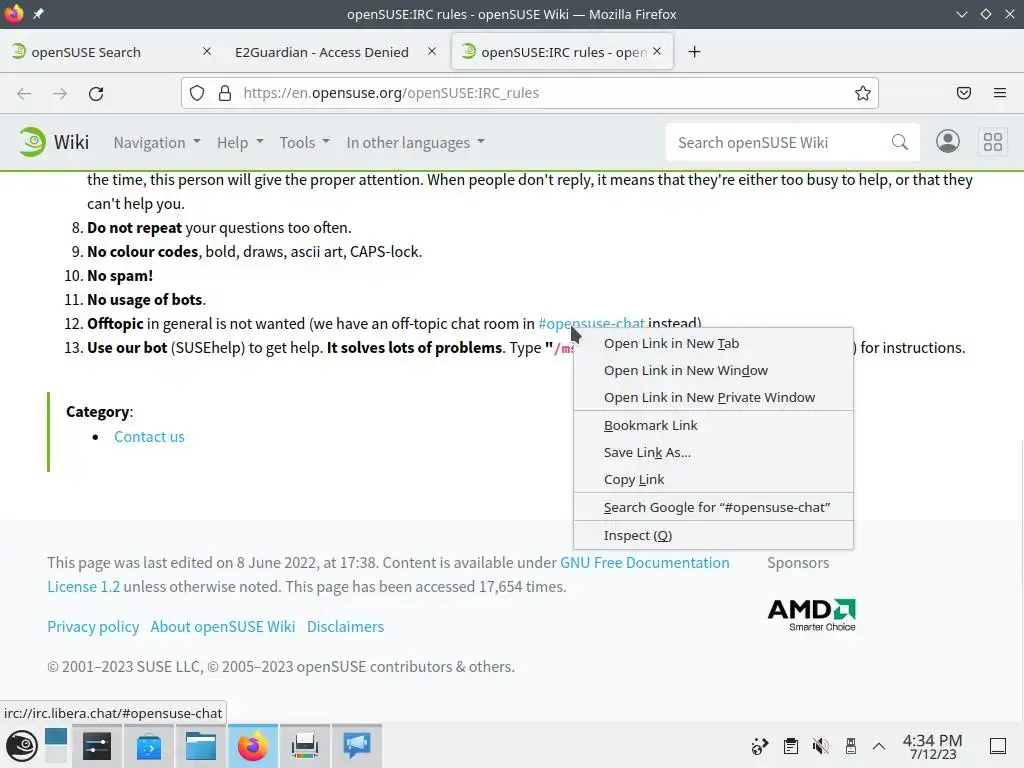Expand the In other languages dropdown

coord(415,142)
